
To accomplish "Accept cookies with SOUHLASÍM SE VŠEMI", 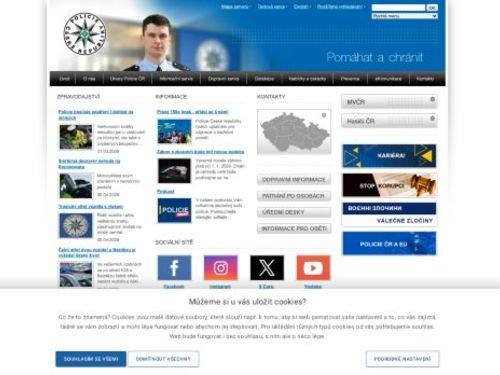I will [91, 359].
